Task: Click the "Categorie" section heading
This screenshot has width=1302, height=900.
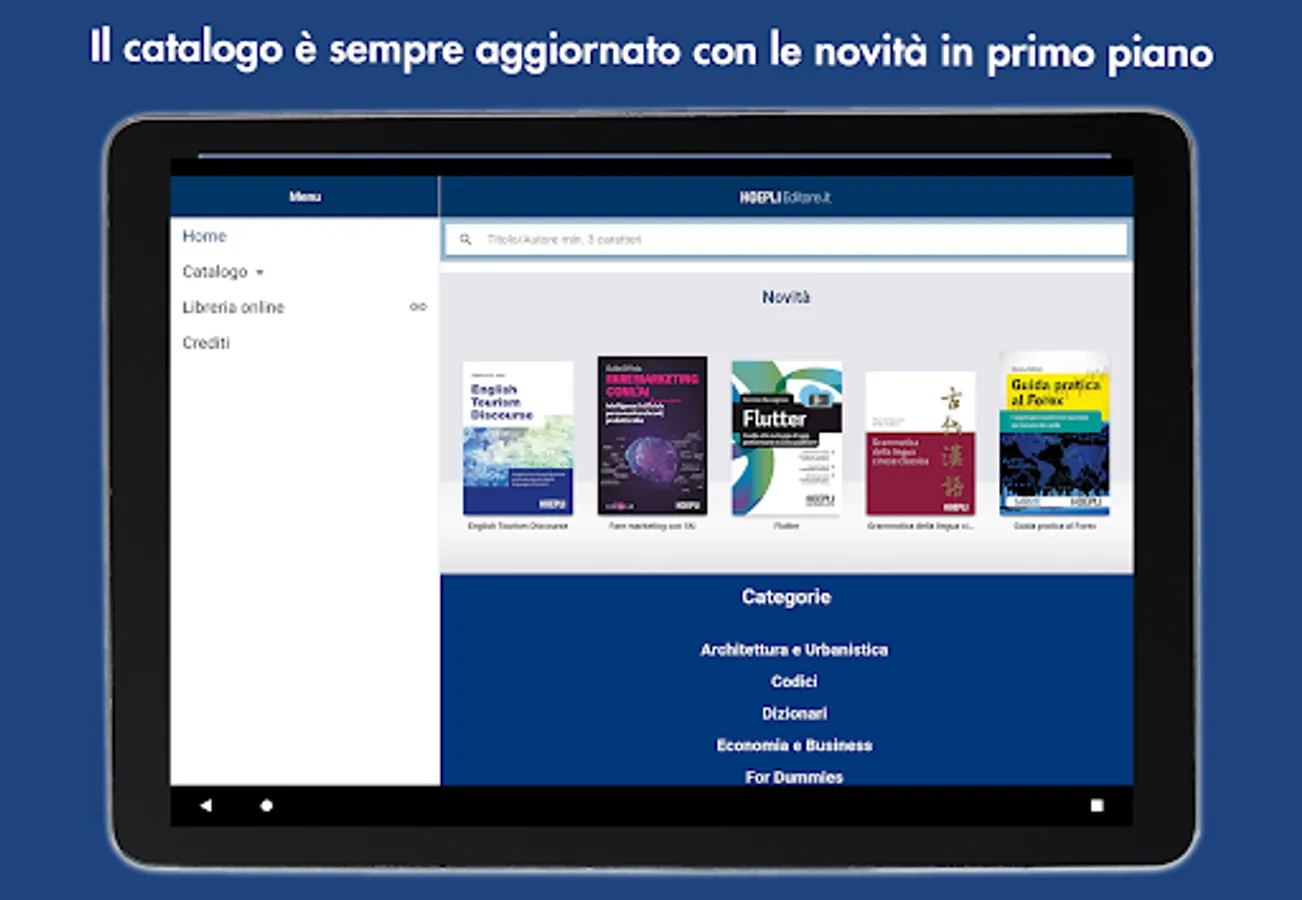Action: tap(786, 597)
